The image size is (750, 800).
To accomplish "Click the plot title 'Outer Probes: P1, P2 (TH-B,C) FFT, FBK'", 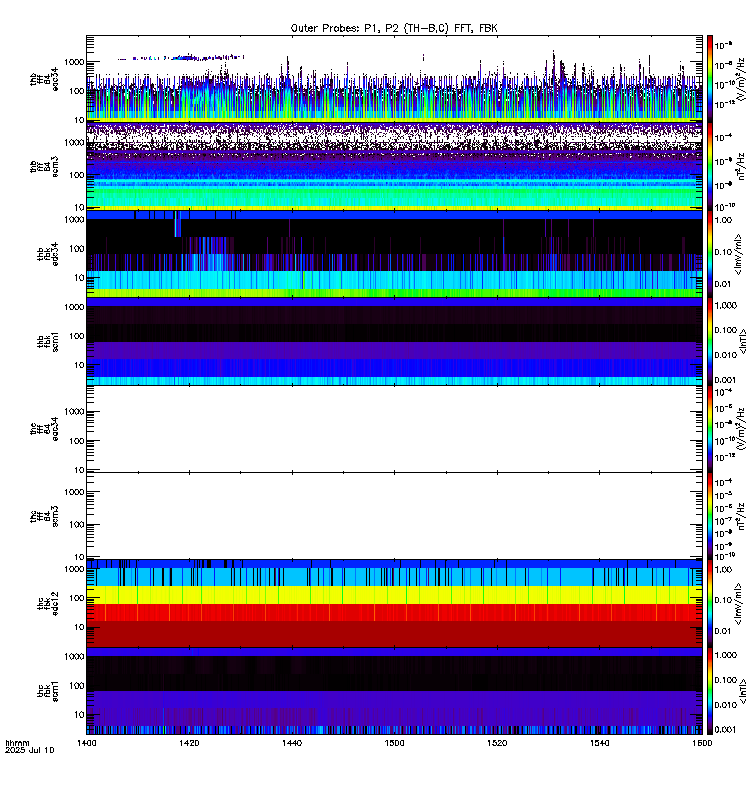I will pyautogui.click(x=394, y=28).
